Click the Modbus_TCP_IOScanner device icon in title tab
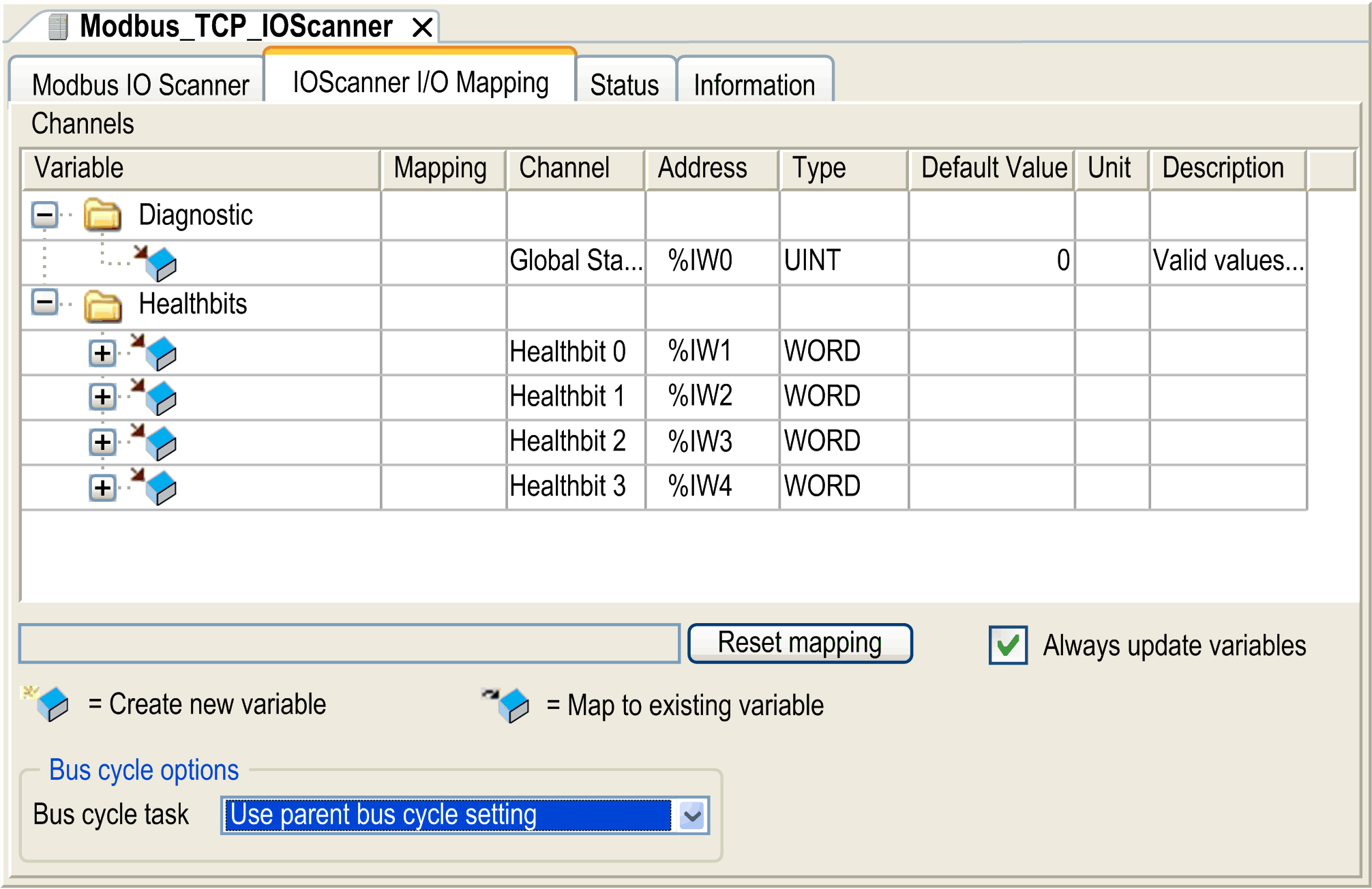This screenshot has width=1372, height=889. pyautogui.click(x=59, y=27)
